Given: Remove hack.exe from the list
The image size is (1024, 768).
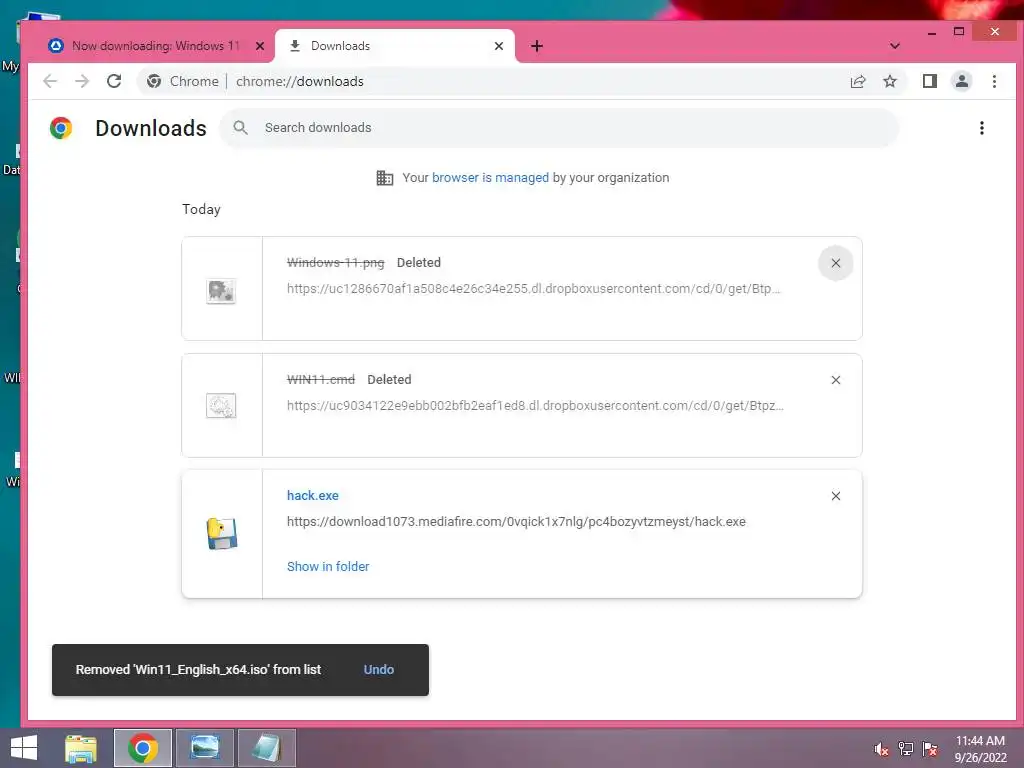Looking at the screenshot, I should [x=835, y=496].
